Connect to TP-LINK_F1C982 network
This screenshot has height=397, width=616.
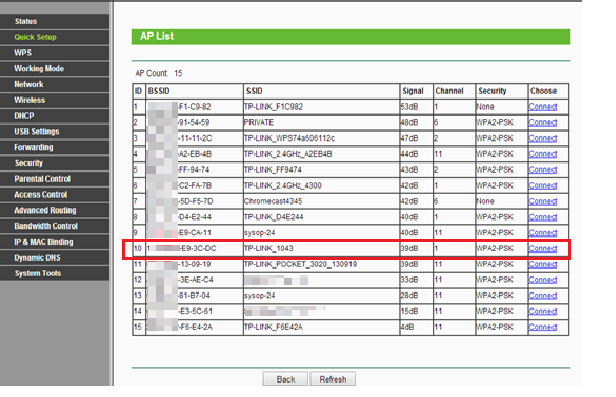point(543,107)
